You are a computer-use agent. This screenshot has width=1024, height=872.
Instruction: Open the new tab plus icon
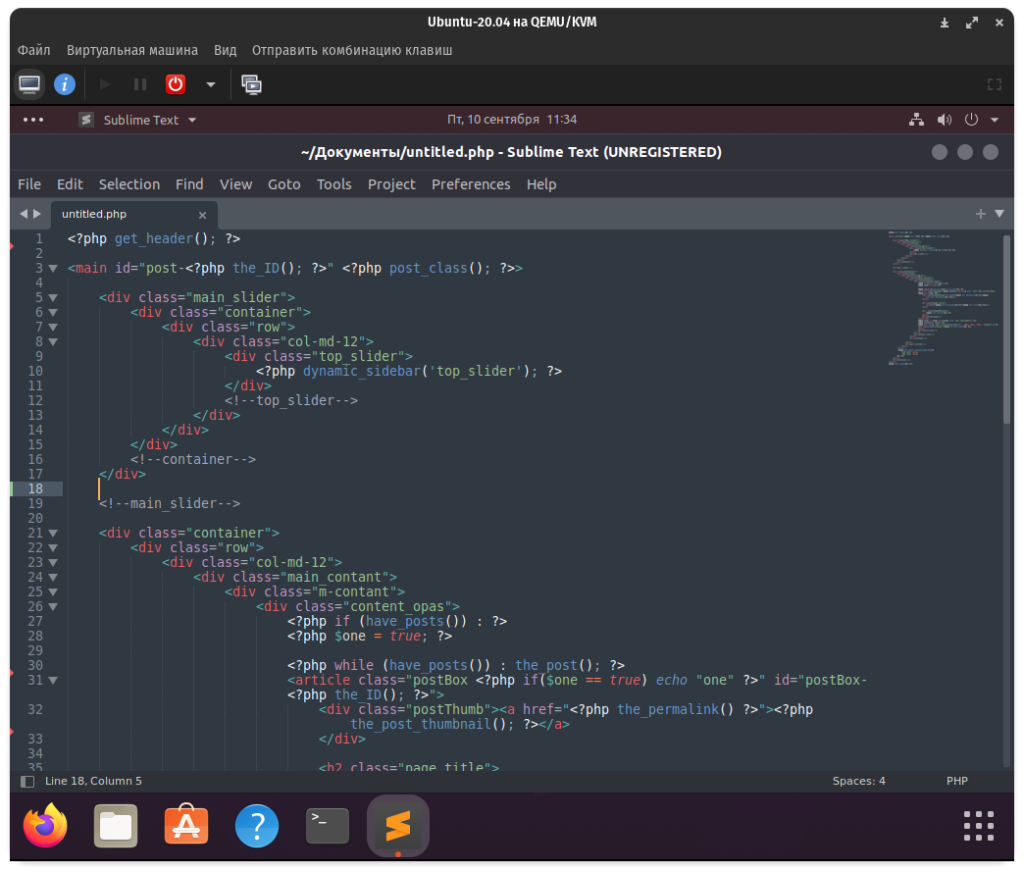click(x=981, y=213)
